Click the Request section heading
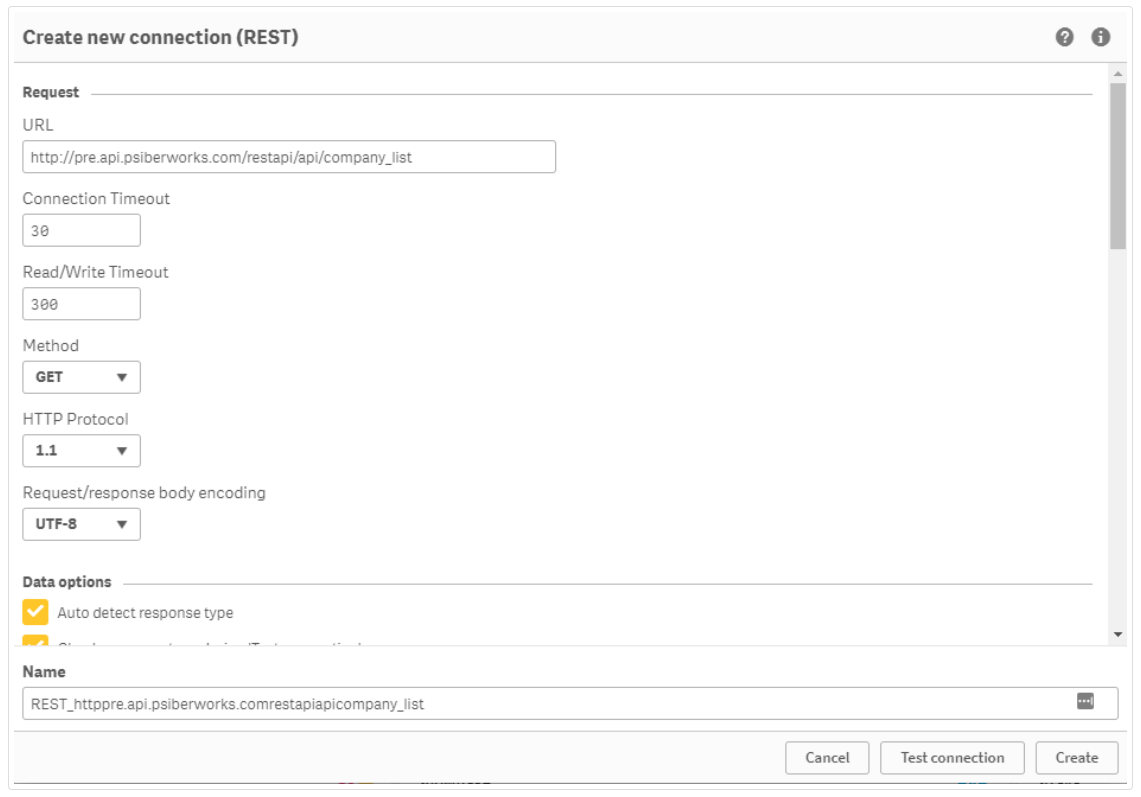1141x797 pixels. coord(51,92)
